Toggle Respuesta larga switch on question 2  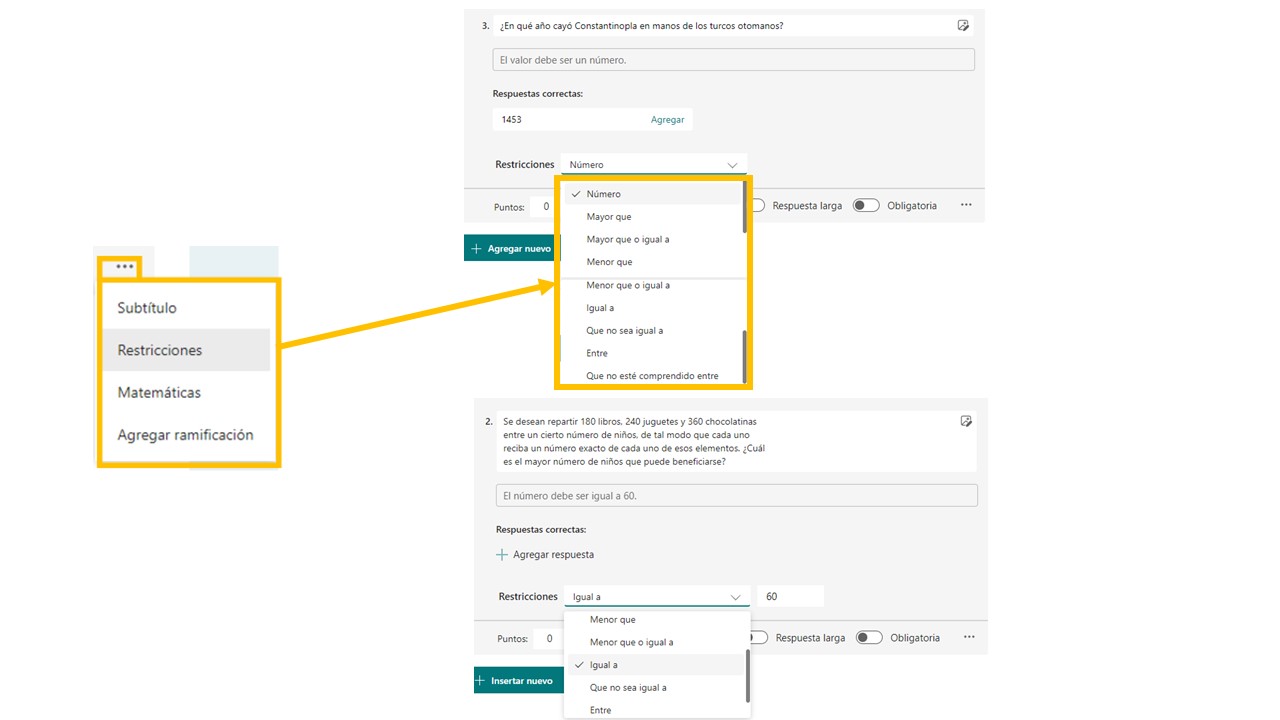(760, 638)
